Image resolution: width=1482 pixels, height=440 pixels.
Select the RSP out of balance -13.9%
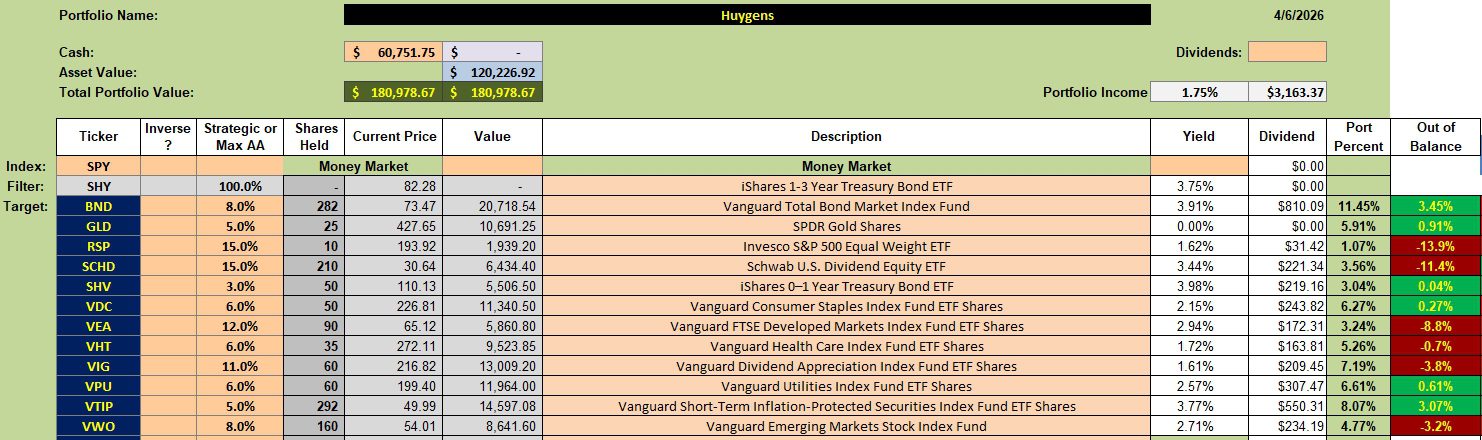tap(1435, 246)
